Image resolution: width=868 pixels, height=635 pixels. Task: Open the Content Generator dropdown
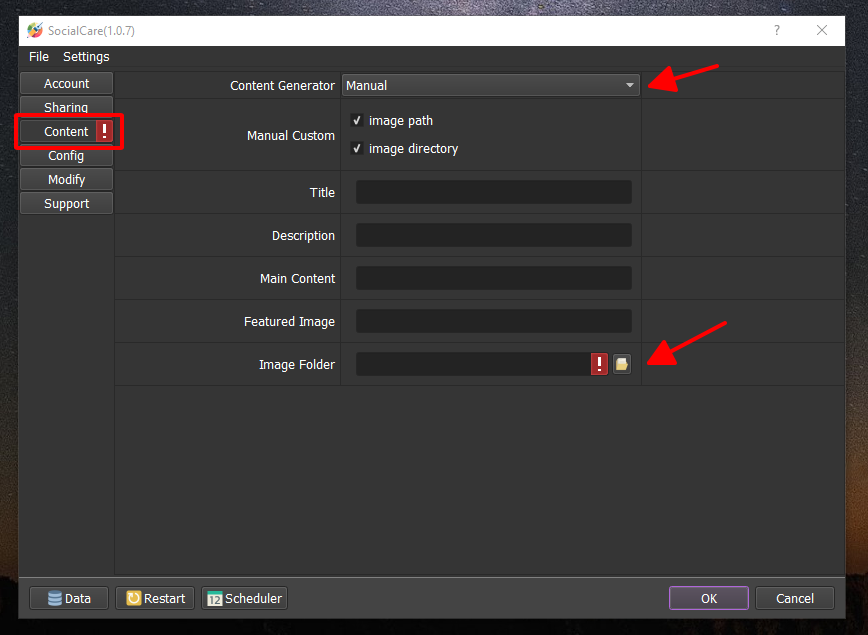[x=490, y=85]
